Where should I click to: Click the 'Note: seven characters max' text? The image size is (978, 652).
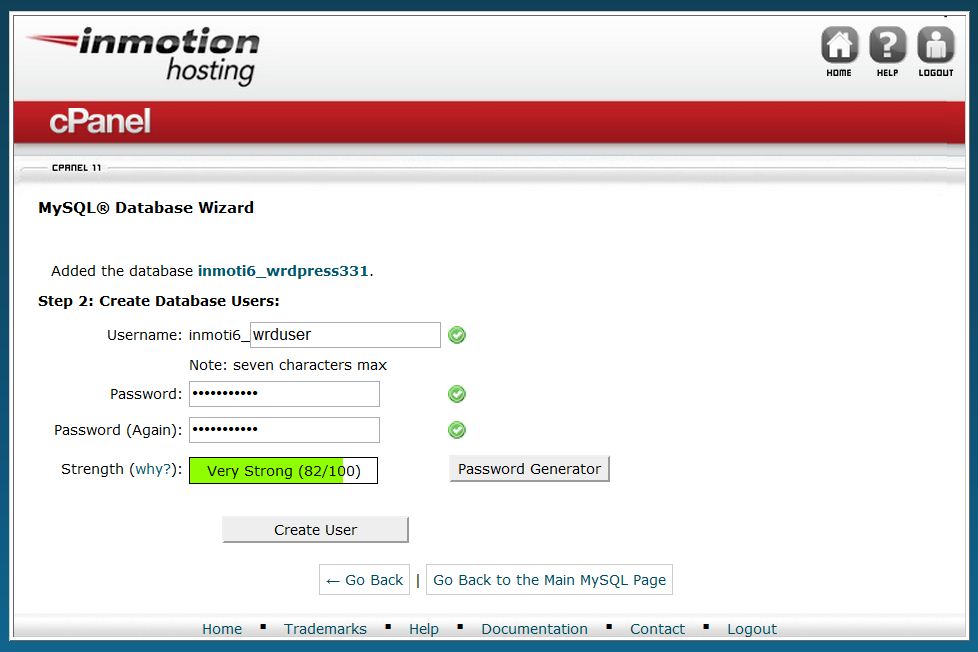288,365
